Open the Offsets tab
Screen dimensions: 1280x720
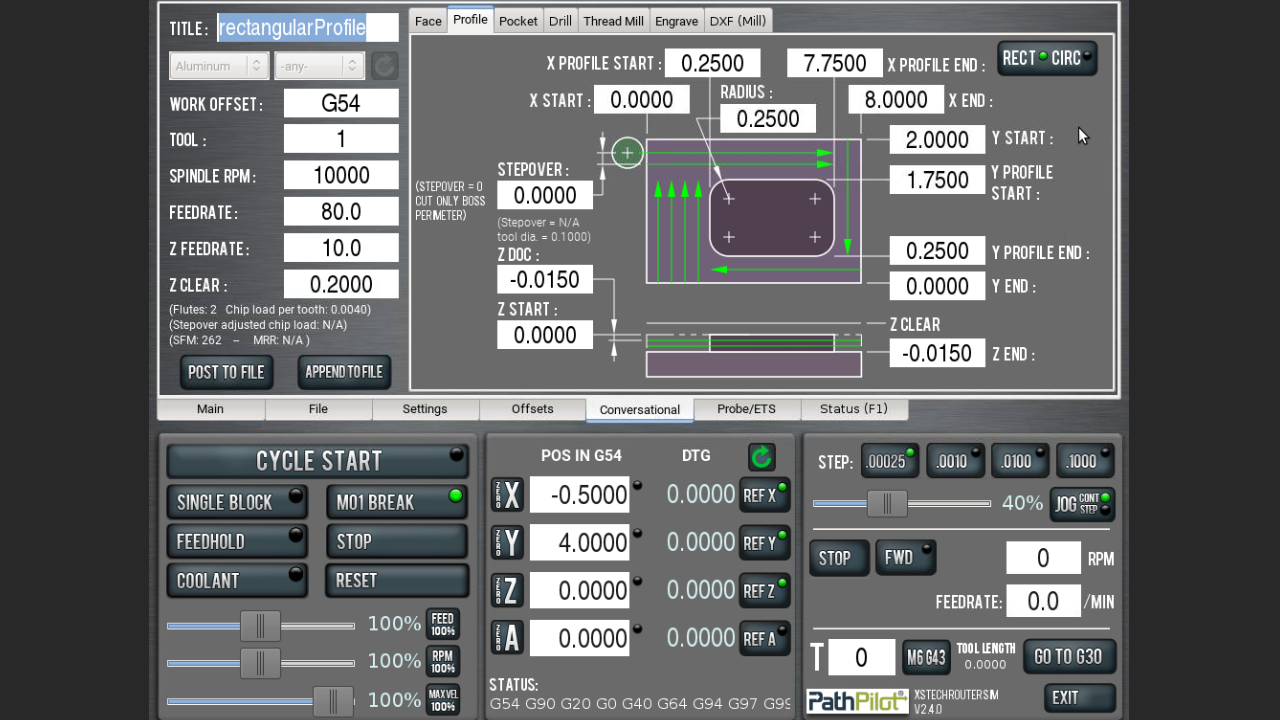(532, 409)
